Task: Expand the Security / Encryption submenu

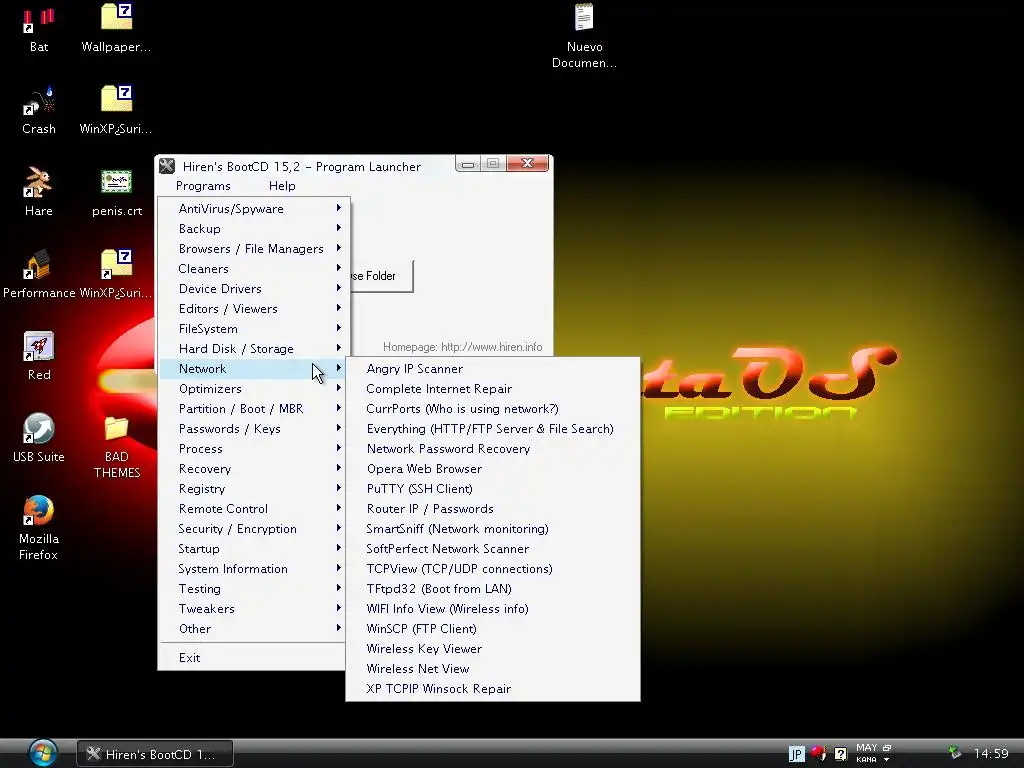Action: (254, 529)
